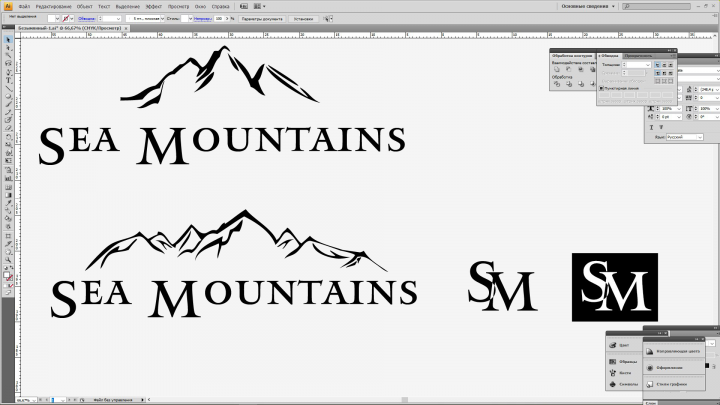Select the Pencil tool
Viewport: 720px width, 405px height.
click(x=8, y=112)
